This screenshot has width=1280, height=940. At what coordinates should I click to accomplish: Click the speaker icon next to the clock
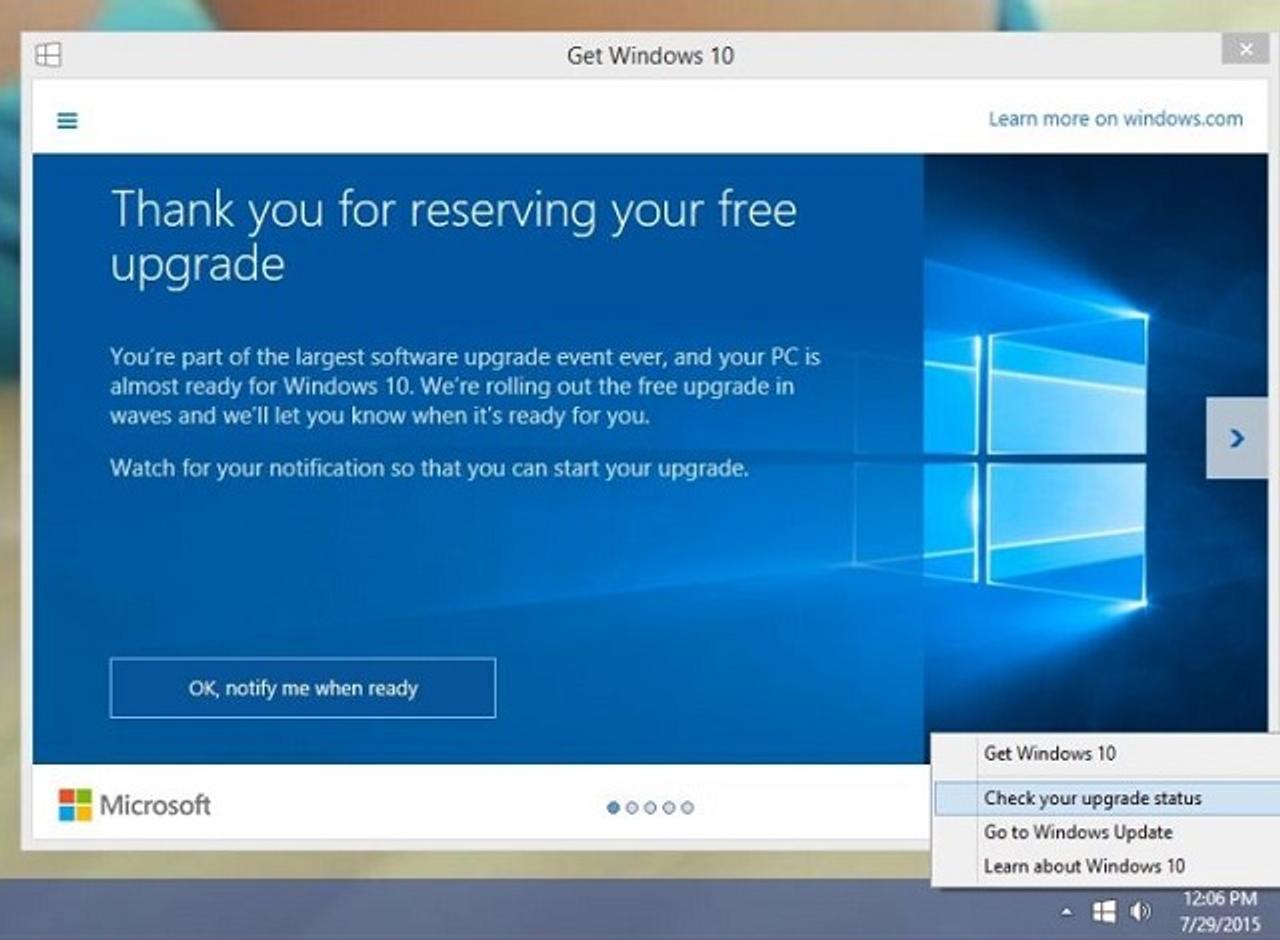tap(1140, 912)
